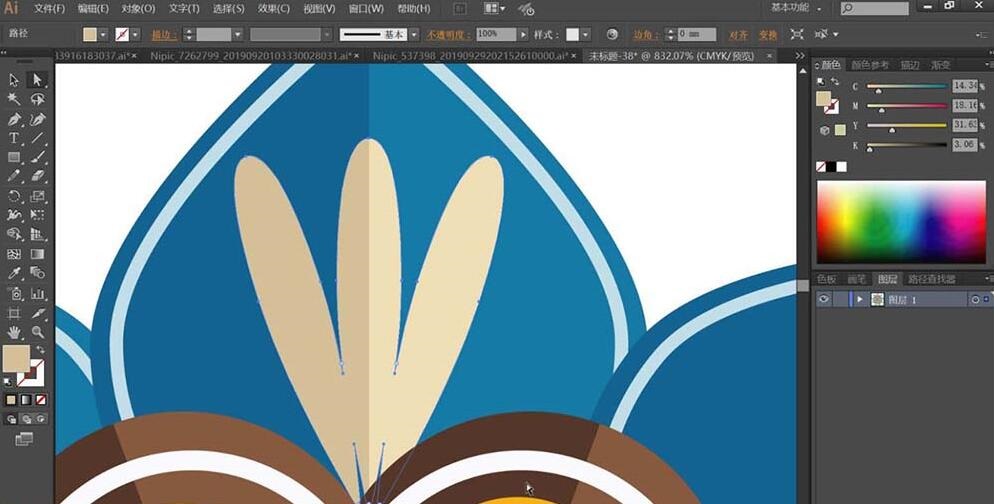This screenshot has width=994, height=504.
Task: Select the Direct Selection tool
Action: 37,80
